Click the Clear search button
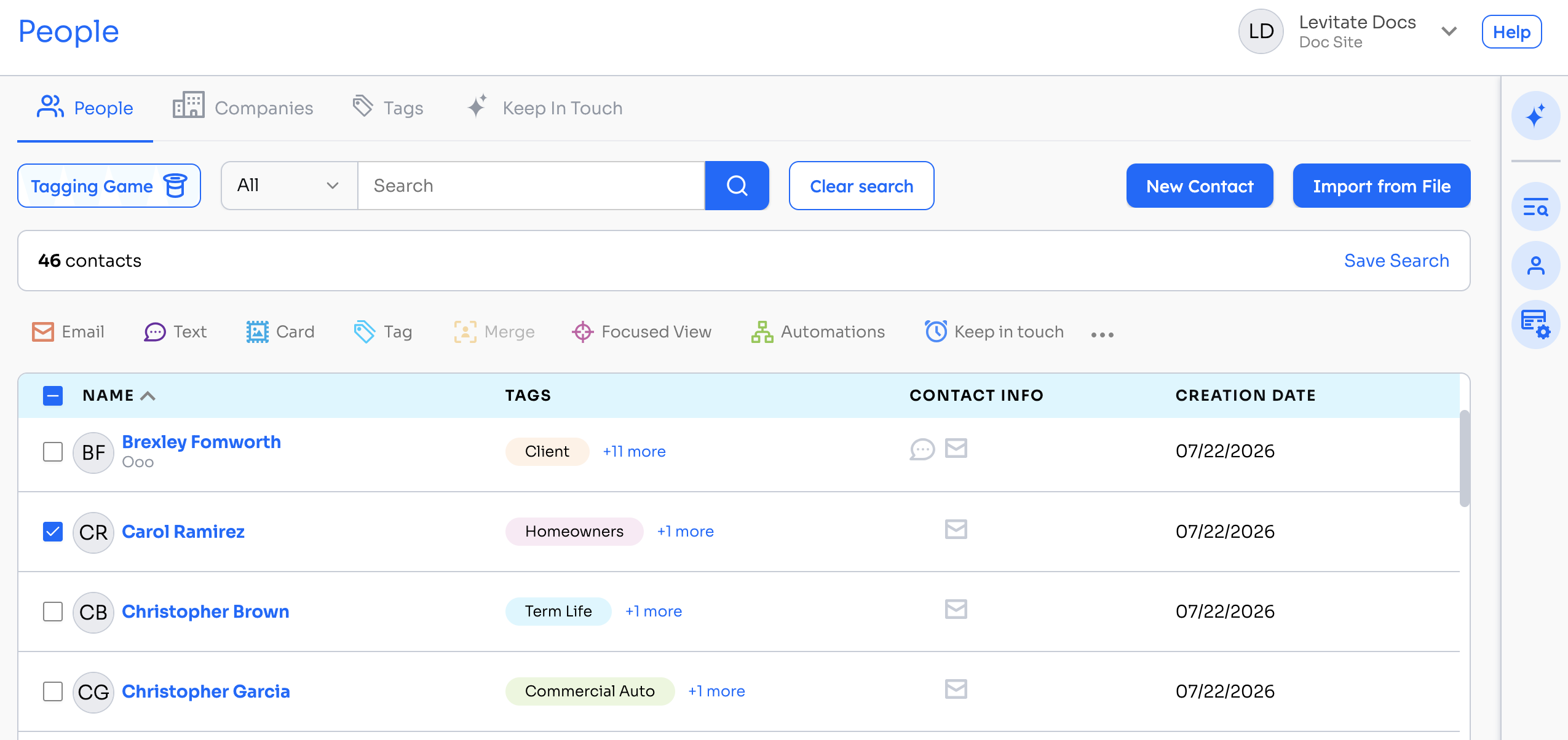 (861, 186)
